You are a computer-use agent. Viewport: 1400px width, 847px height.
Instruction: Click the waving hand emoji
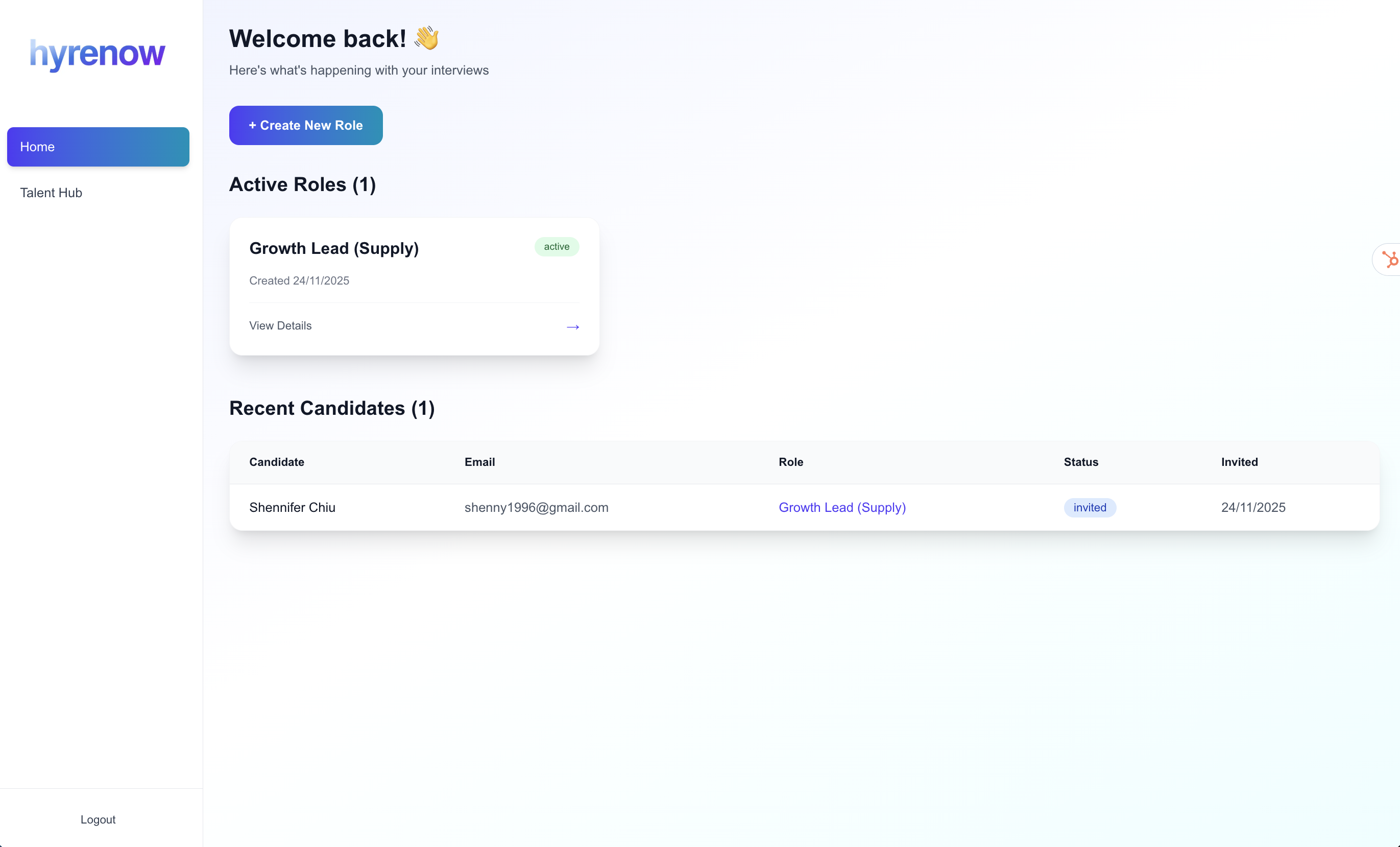pyautogui.click(x=427, y=39)
